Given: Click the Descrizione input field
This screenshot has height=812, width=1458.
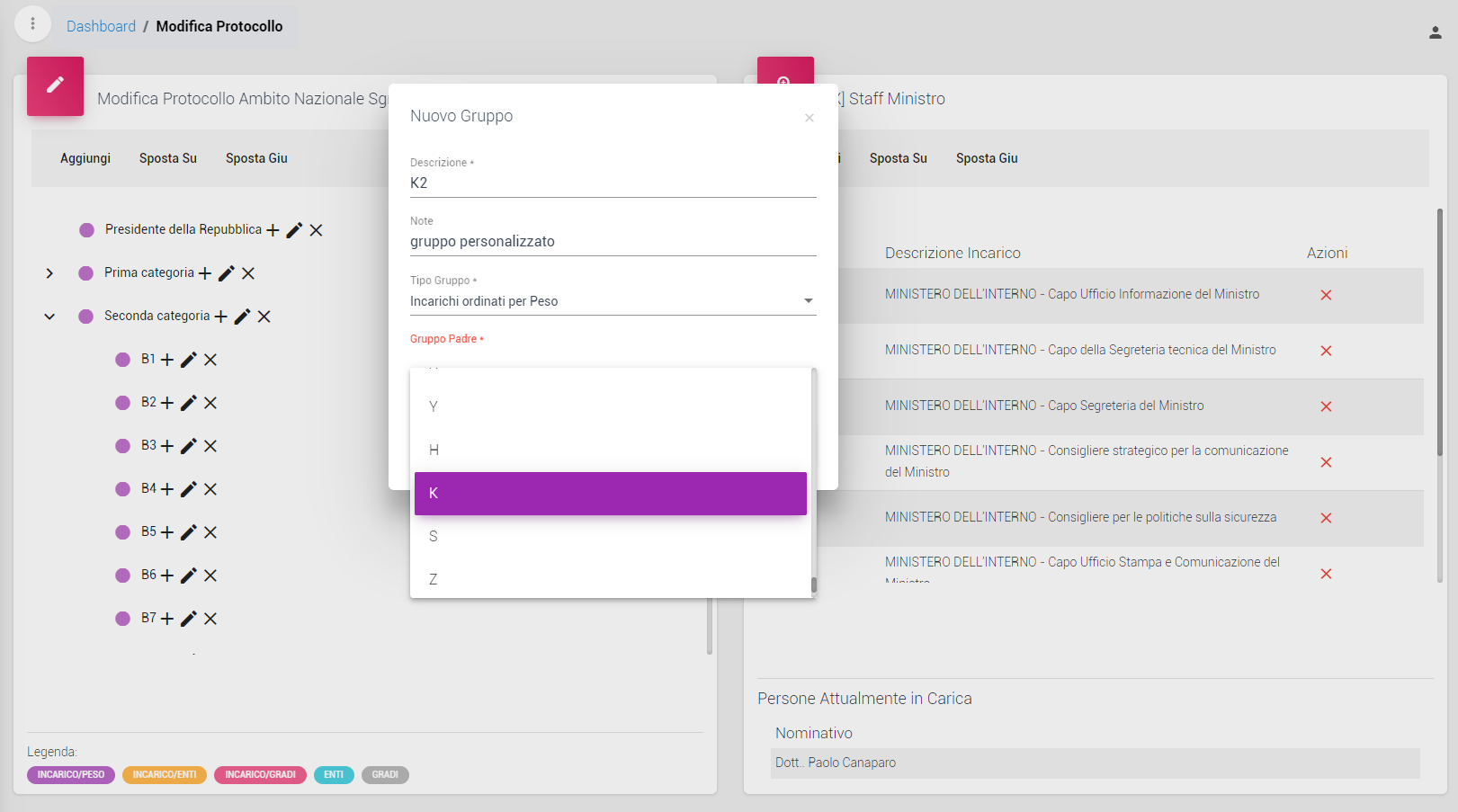Looking at the screenshot, I should (612, 183).
